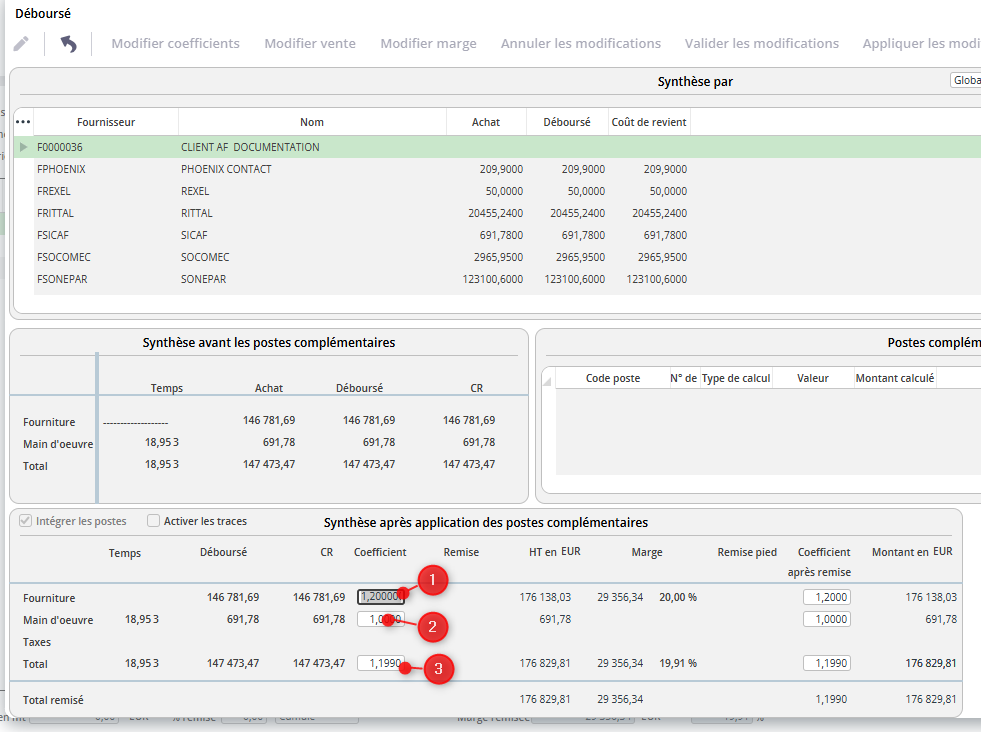Click the undo arrow icon
Image resolution: width=981 pixels, height=732 pixels.
(68, 44)
